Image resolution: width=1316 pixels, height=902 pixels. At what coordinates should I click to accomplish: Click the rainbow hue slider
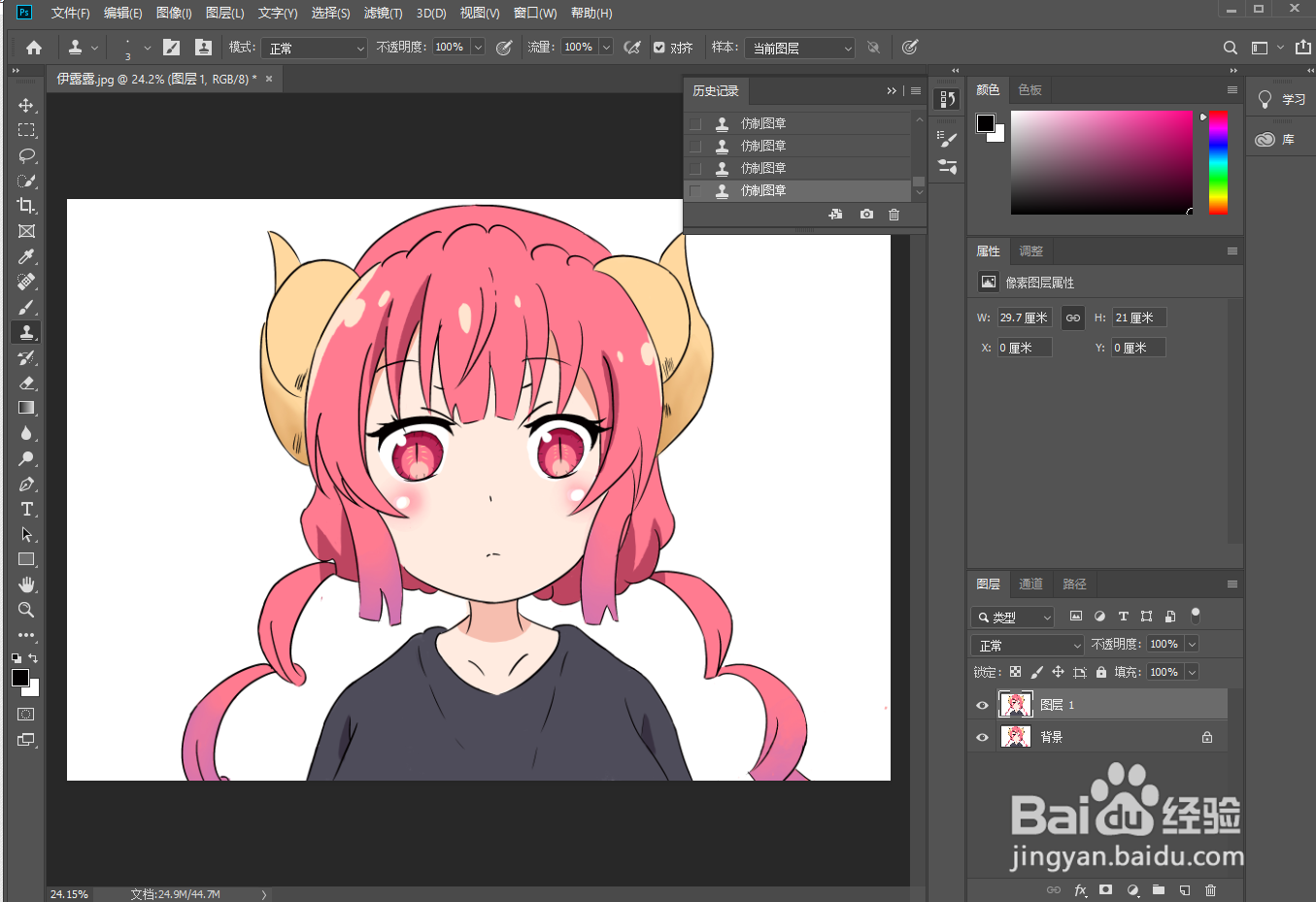[1218, 162]
